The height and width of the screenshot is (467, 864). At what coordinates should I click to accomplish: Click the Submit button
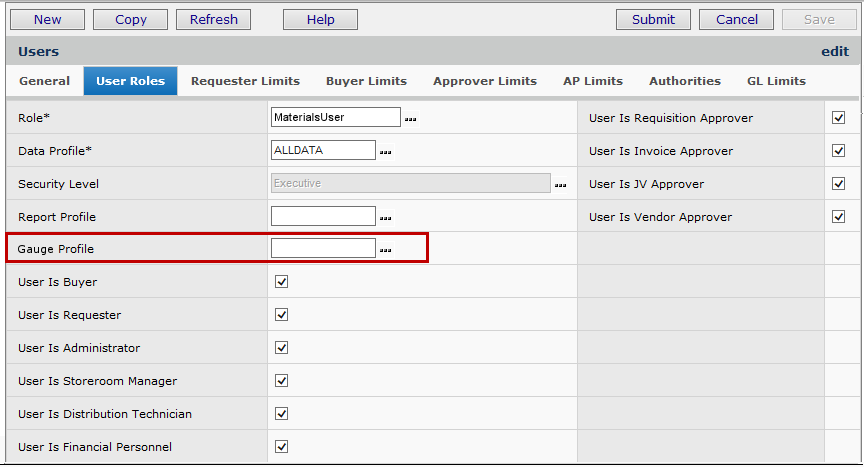653,19
